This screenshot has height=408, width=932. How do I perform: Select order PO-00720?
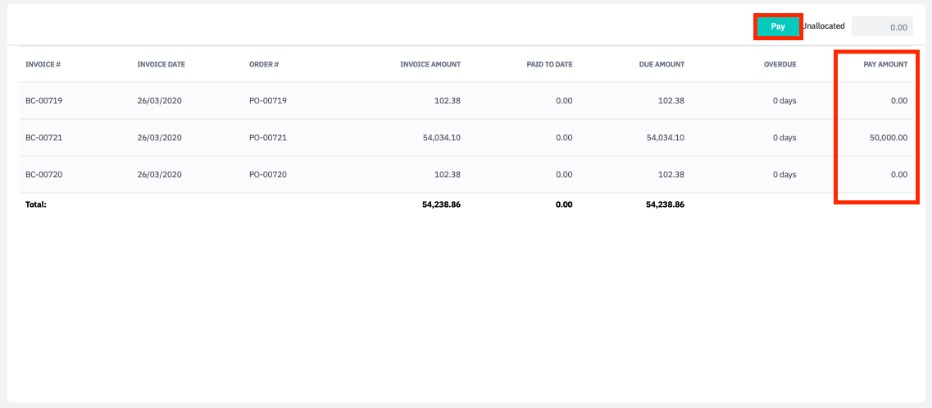[x=268, y=174]
